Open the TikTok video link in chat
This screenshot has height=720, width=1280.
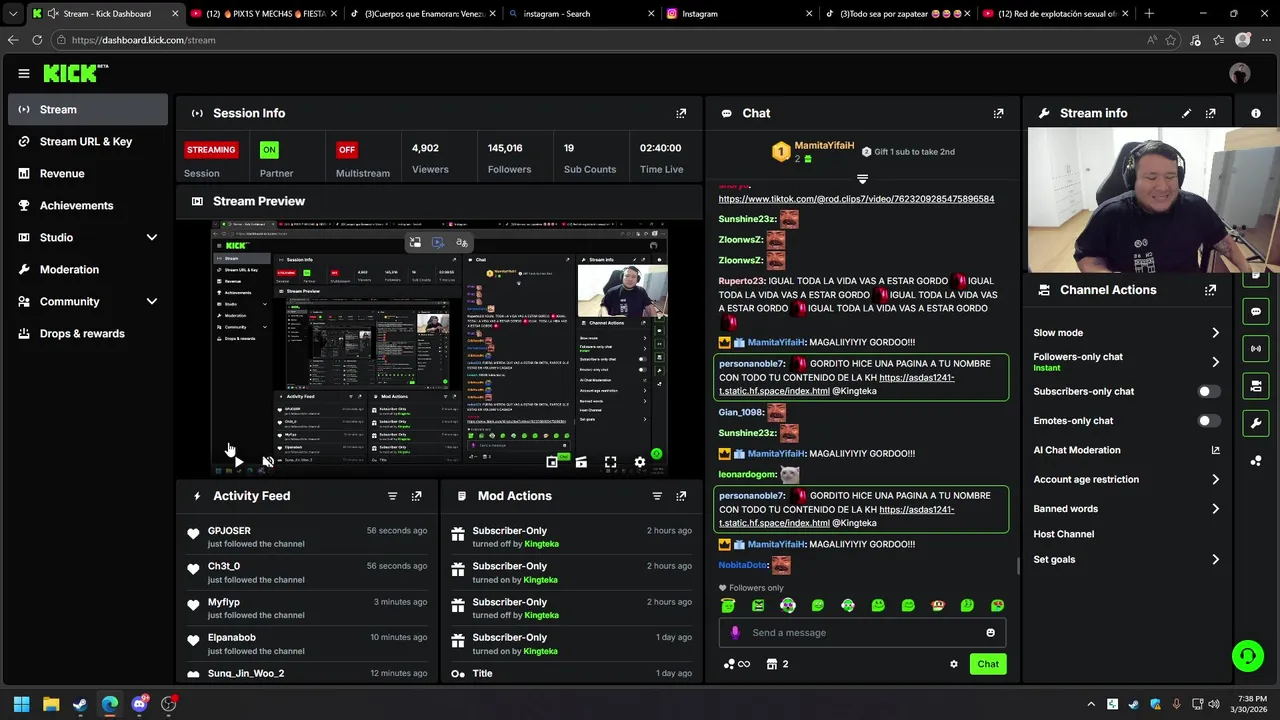coord(856,199)
